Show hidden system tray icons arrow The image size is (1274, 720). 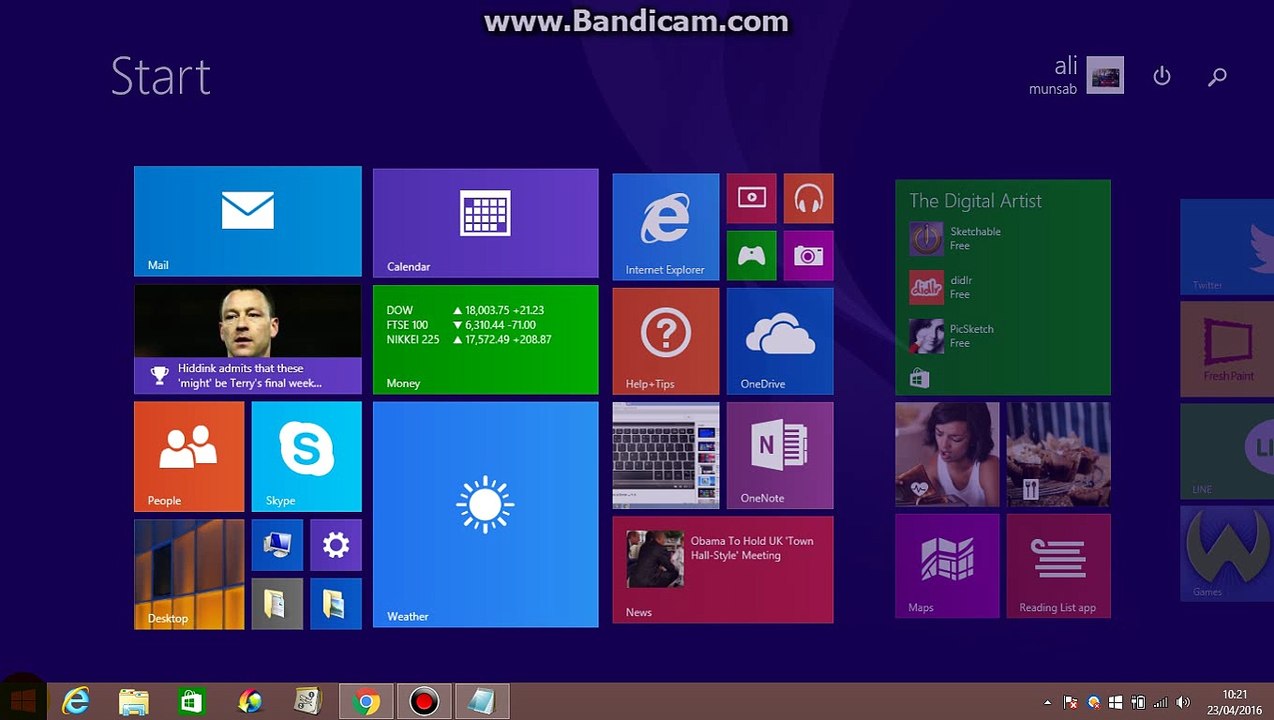tap(1047, 702)
